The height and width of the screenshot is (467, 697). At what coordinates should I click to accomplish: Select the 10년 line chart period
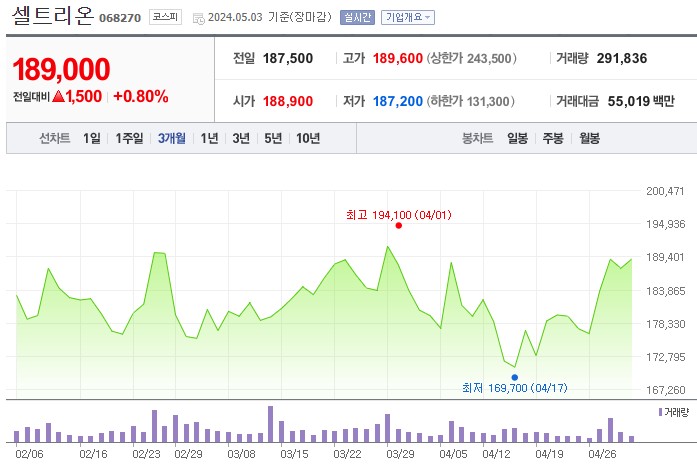308,138
